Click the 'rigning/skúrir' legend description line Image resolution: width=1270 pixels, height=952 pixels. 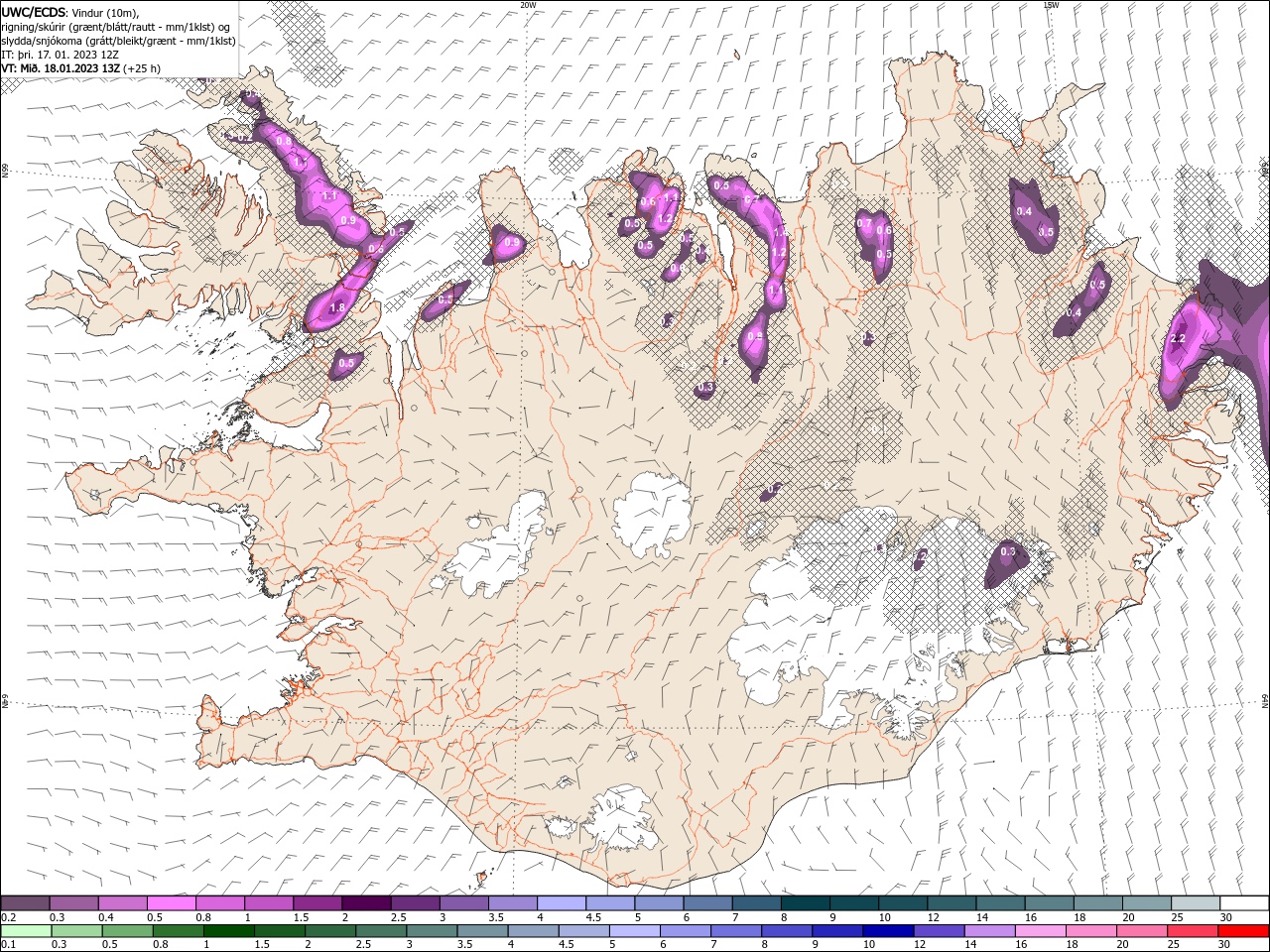[x=116, y=27]
